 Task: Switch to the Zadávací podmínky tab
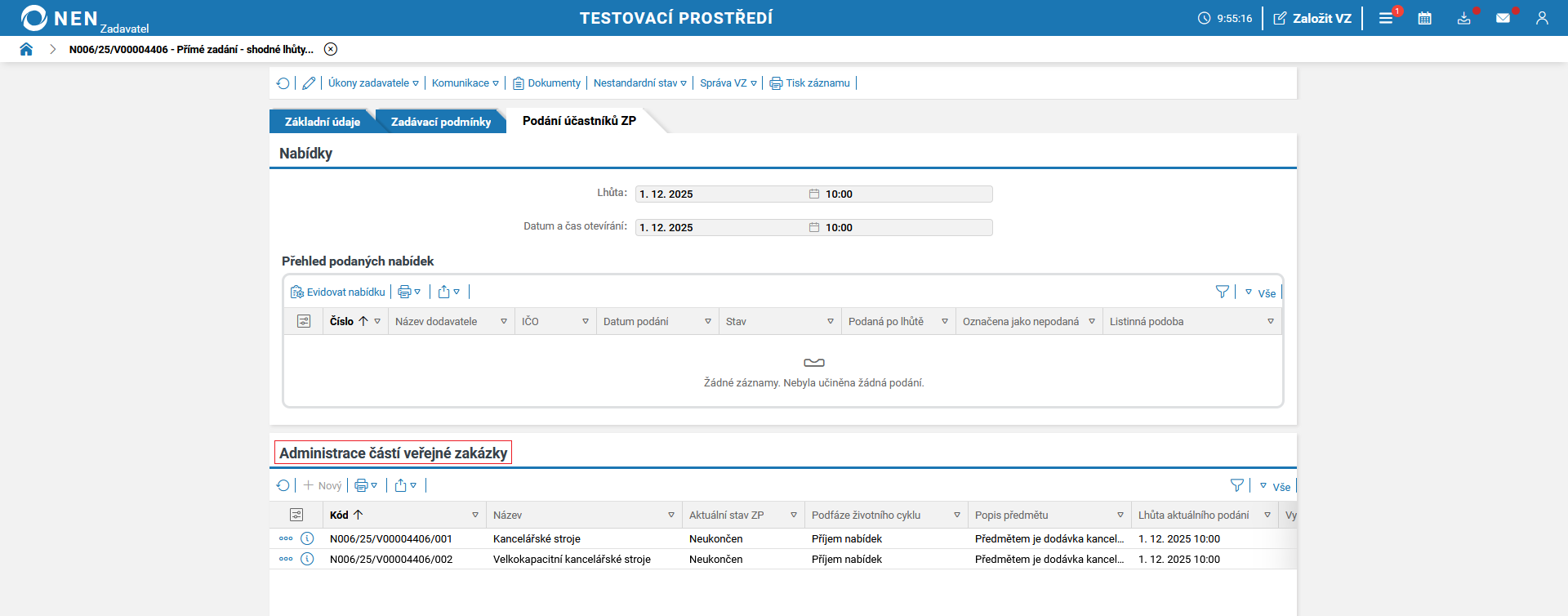coord(440,122)
